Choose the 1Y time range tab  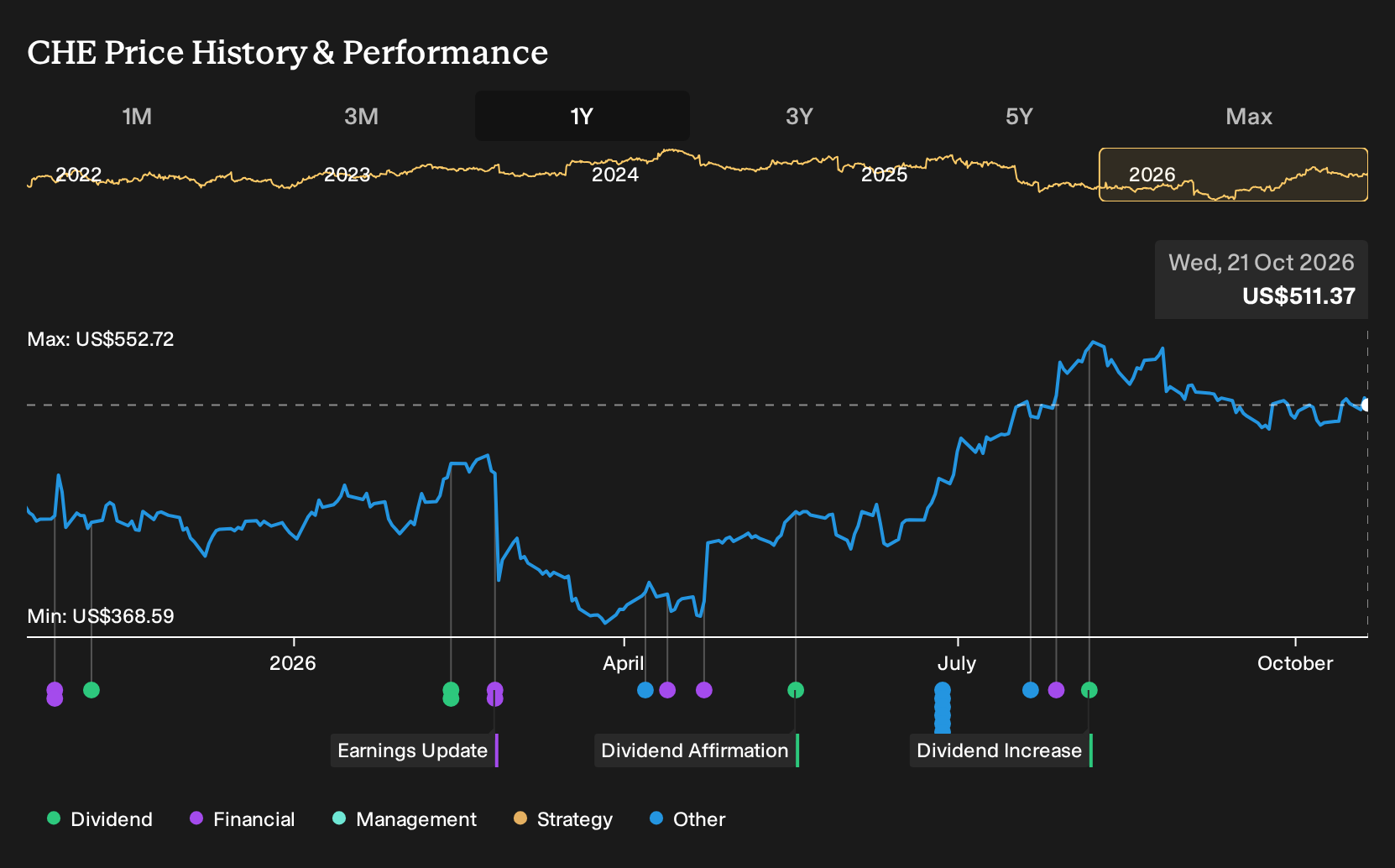pos(583,116)
